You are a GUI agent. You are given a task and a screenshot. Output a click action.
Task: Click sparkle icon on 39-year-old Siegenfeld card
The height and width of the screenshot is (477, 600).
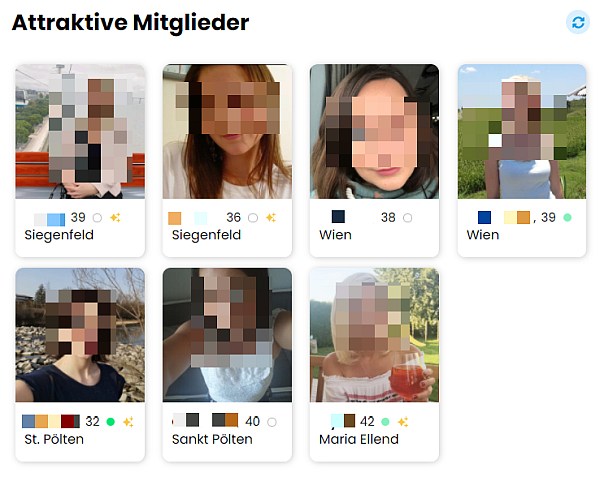tap(115, 218)
